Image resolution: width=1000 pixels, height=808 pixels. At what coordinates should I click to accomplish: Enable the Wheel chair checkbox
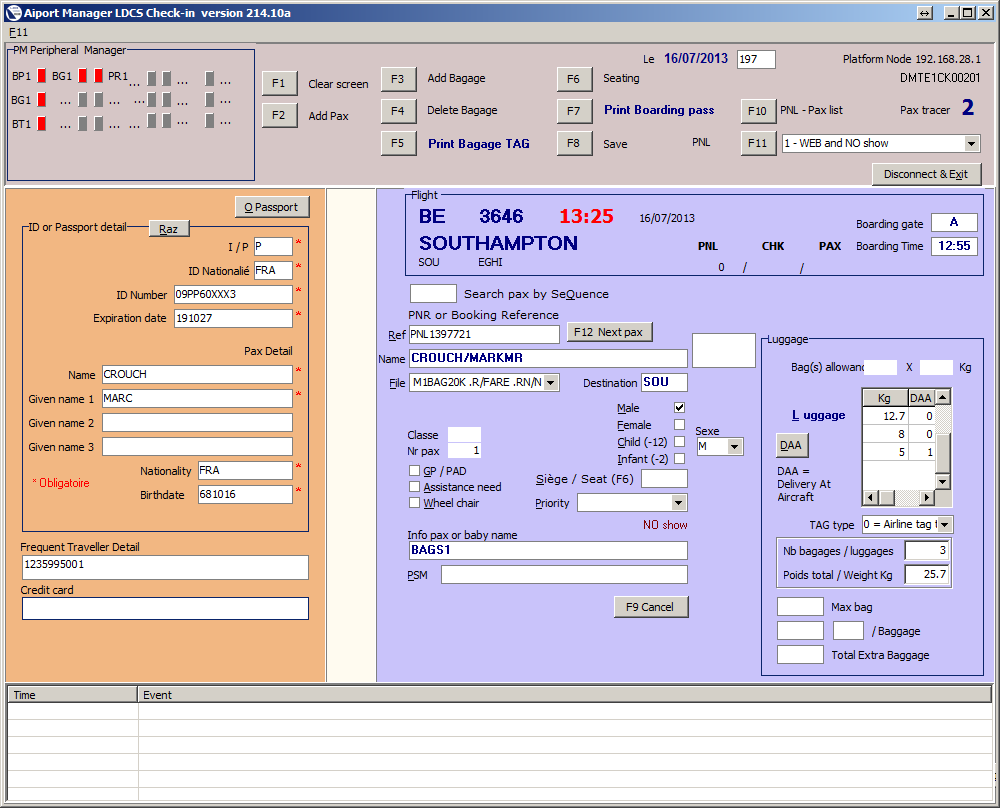pos(414,503)
